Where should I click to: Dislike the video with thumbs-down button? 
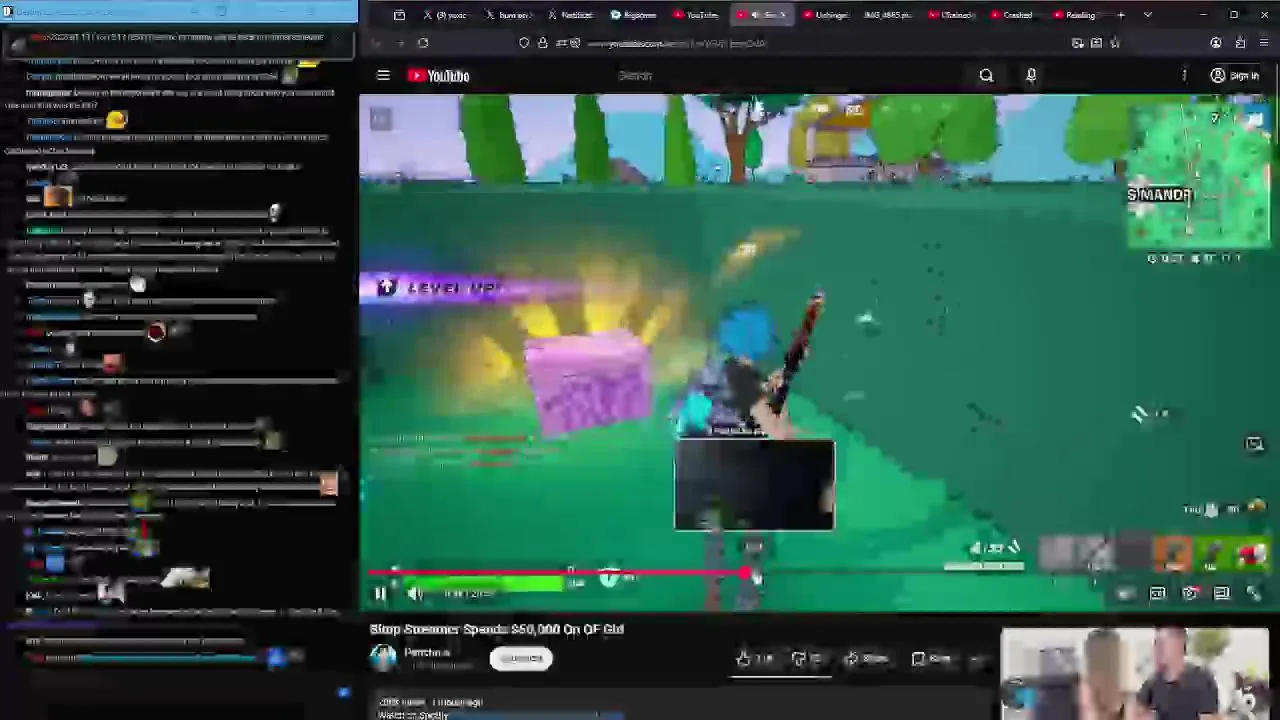(806, 659)
